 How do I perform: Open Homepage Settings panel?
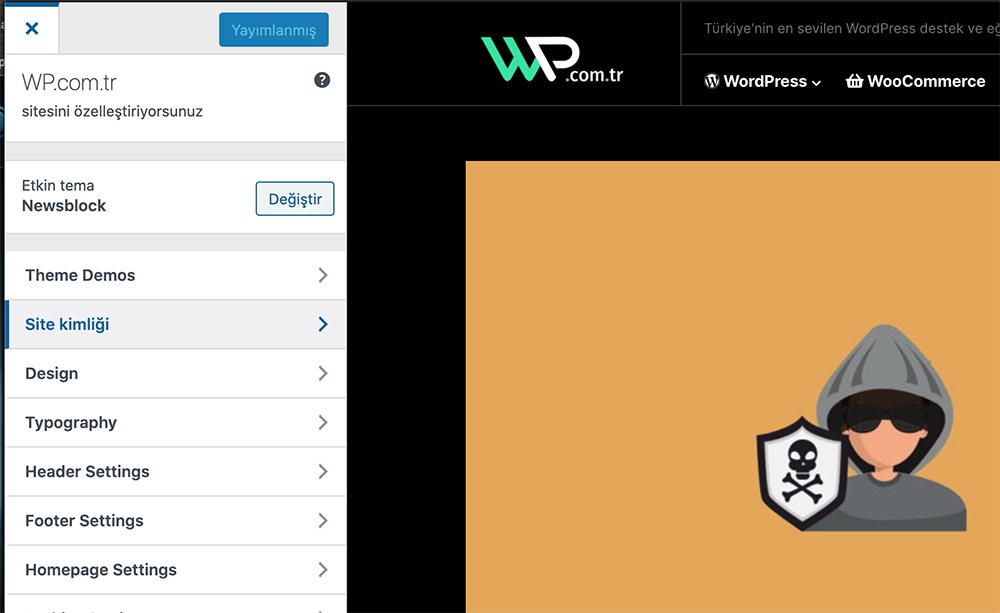(x=176, y=570)
